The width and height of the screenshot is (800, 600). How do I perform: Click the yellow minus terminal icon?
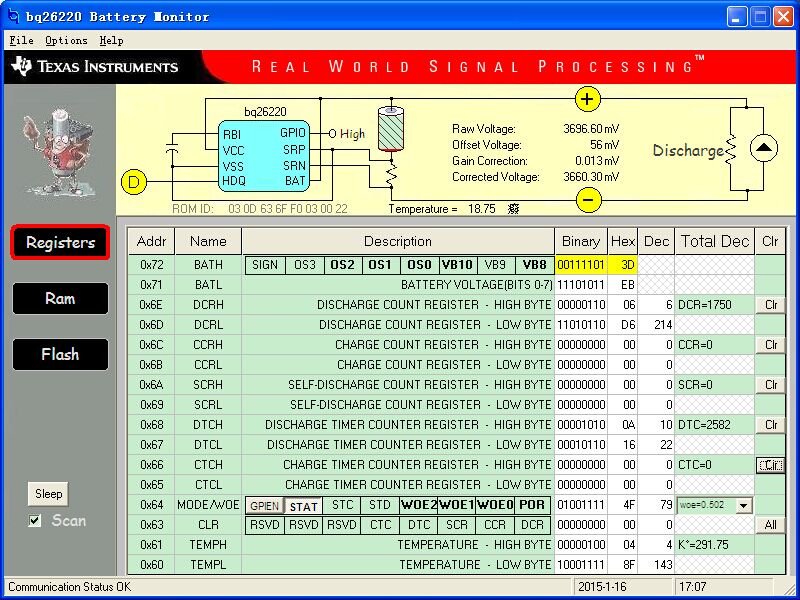coord(588,199)
